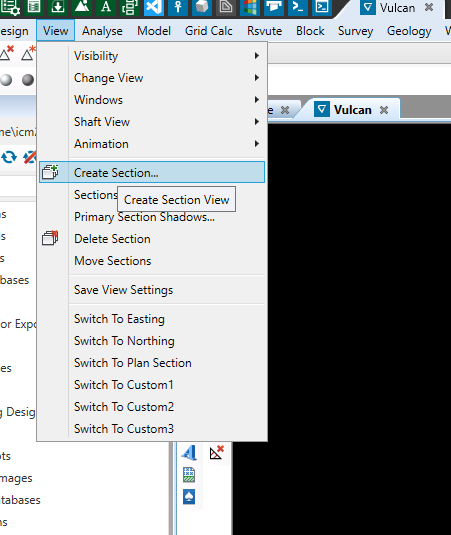Select Switch To Northing
This screenshot has width=451, height=535.
[152, 341]
